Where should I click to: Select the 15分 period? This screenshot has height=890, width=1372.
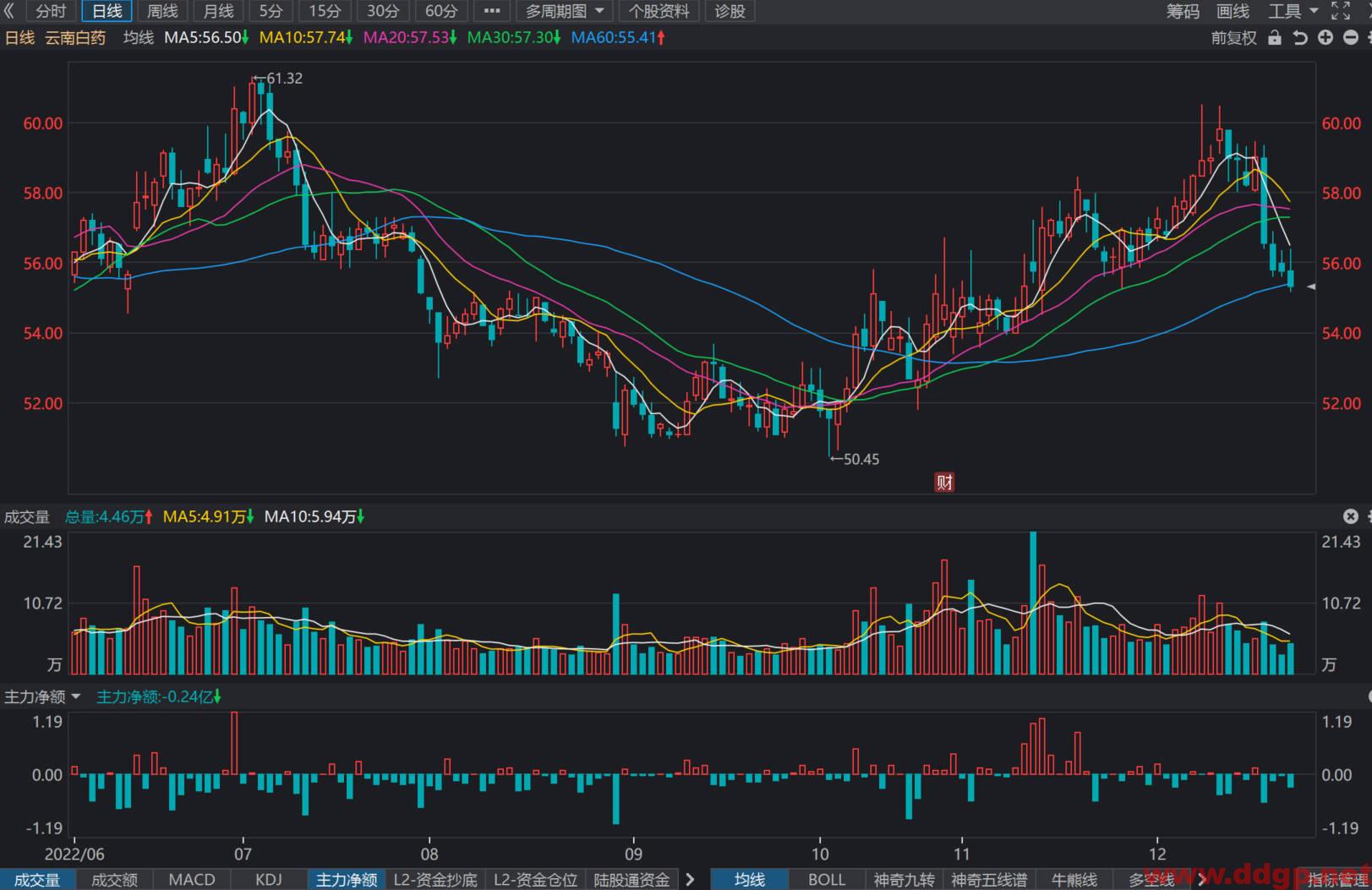325,11
